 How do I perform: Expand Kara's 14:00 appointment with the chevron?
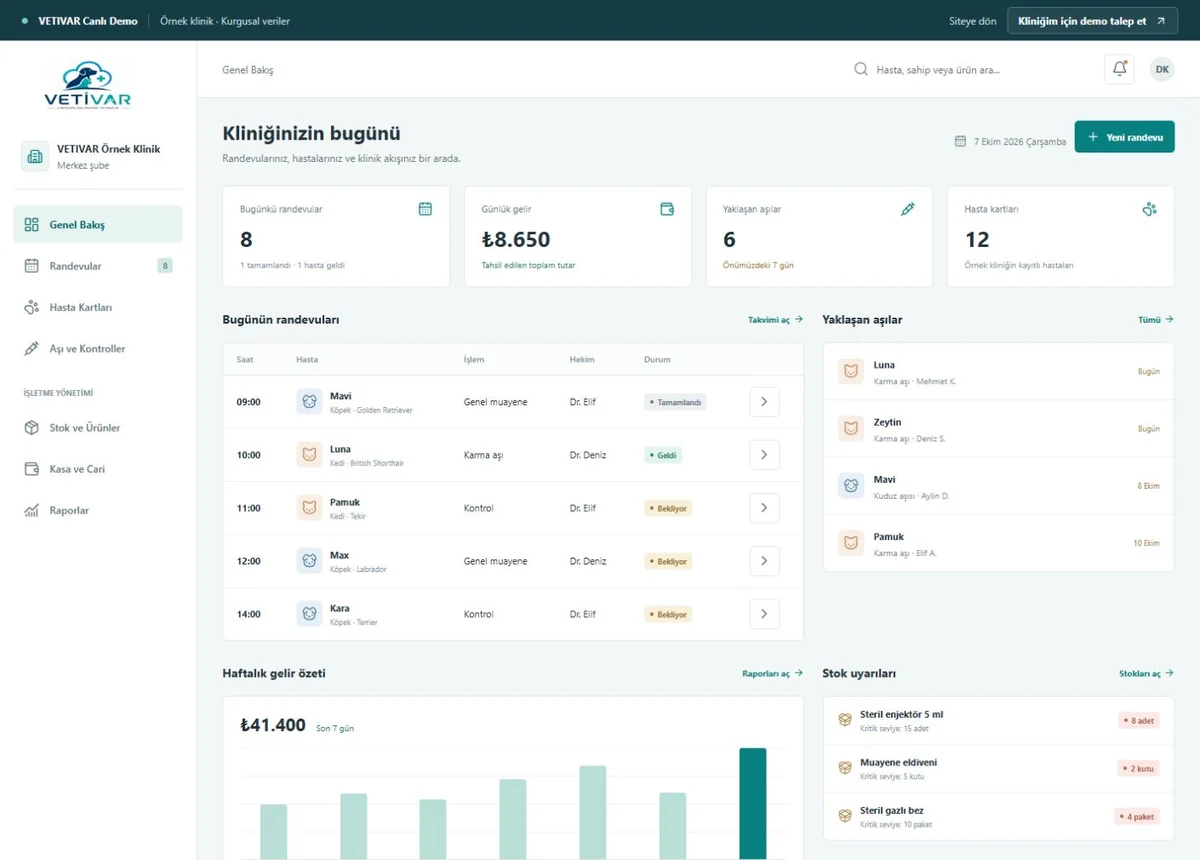(764, 614)
